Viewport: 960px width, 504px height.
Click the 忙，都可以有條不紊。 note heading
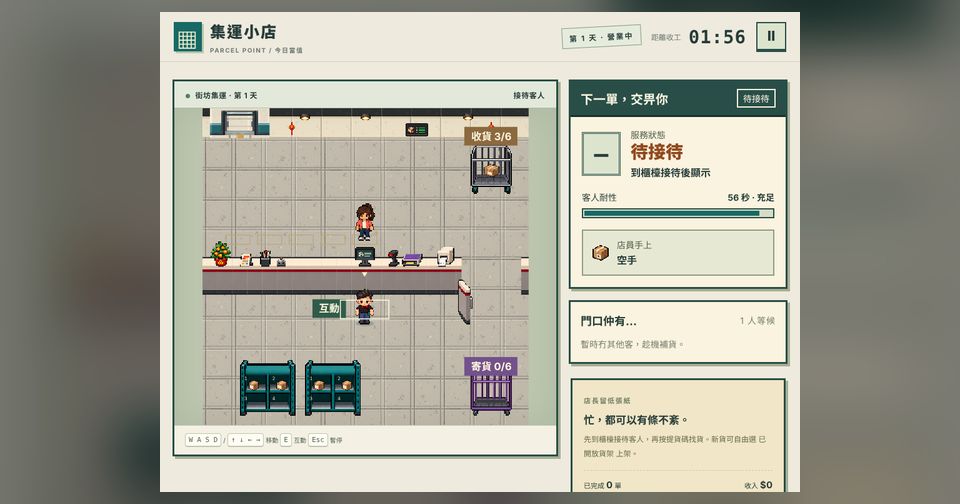point(635,419)
